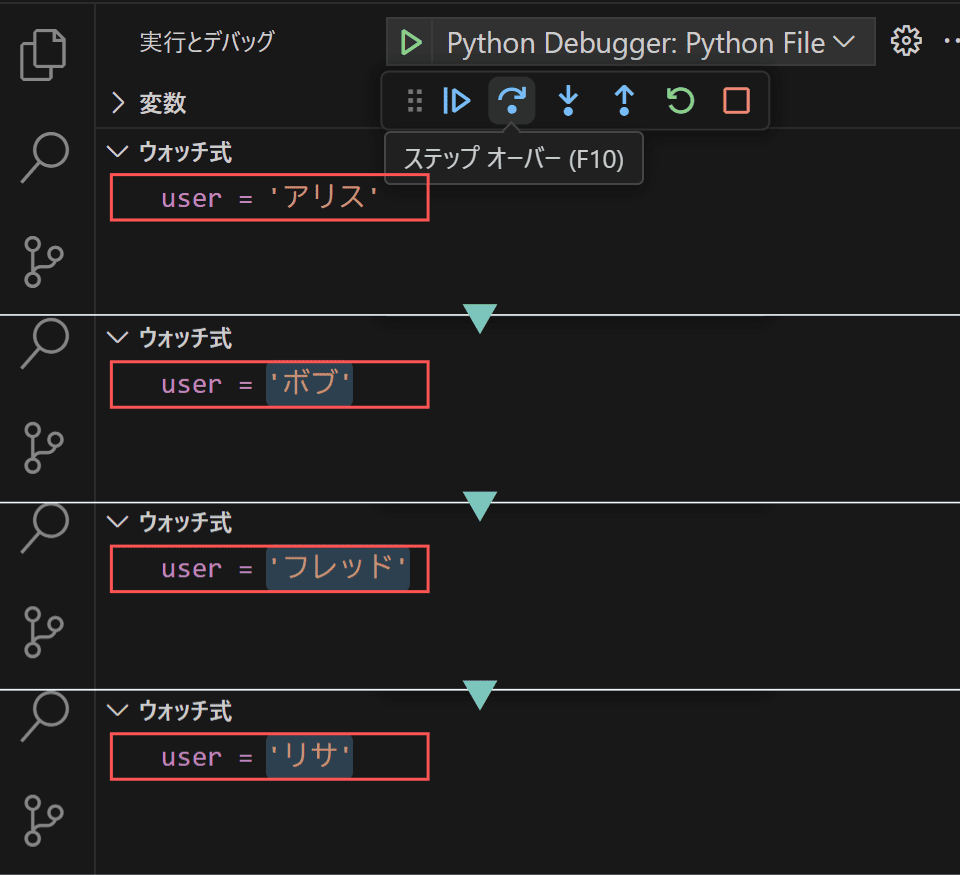This screenshot has width=960, height=875.
Task: Open the topmost Source Control branch icon
Action: pos(43,261)
